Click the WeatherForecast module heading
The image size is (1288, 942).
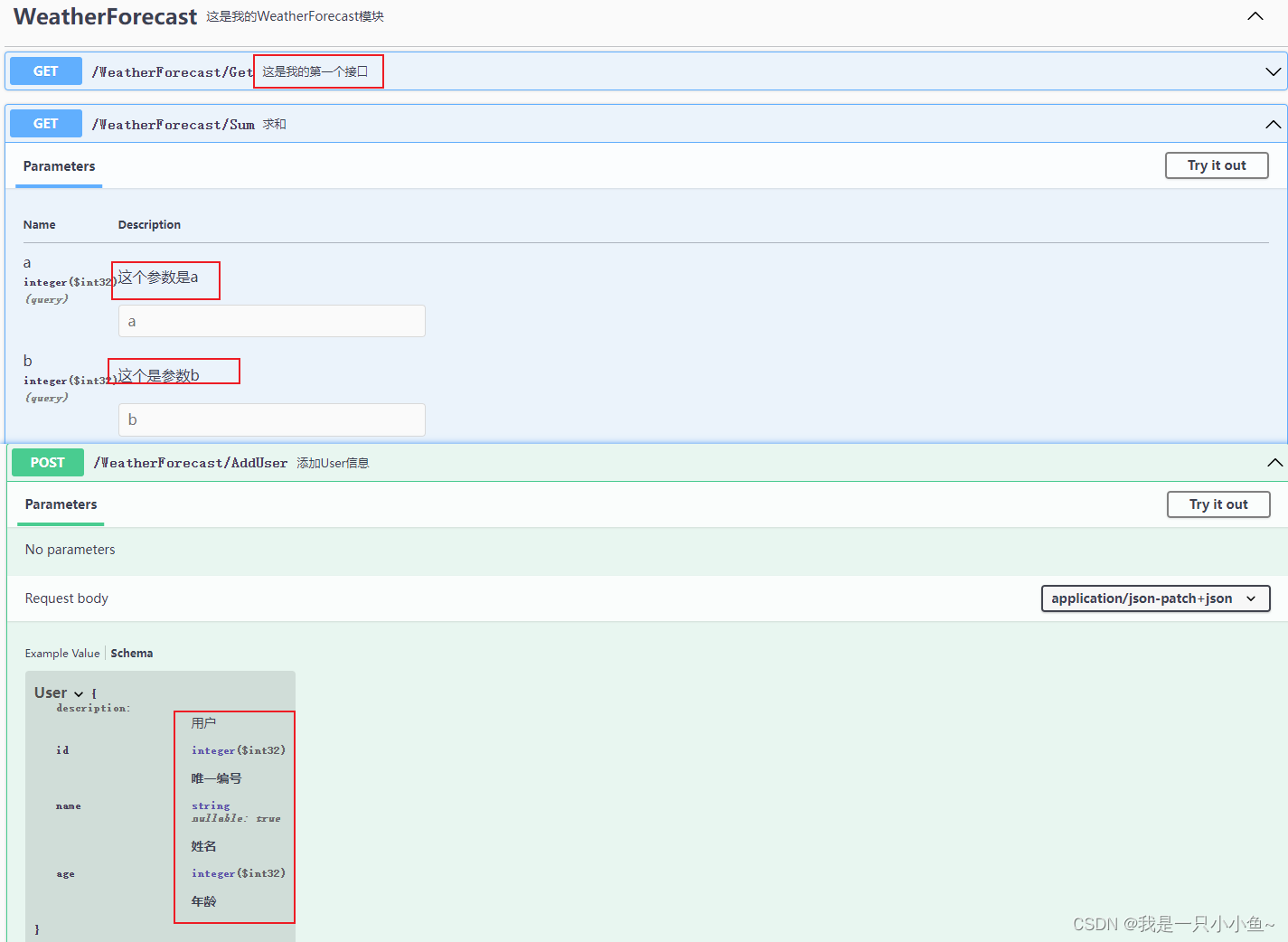click(x=105, y=17)
